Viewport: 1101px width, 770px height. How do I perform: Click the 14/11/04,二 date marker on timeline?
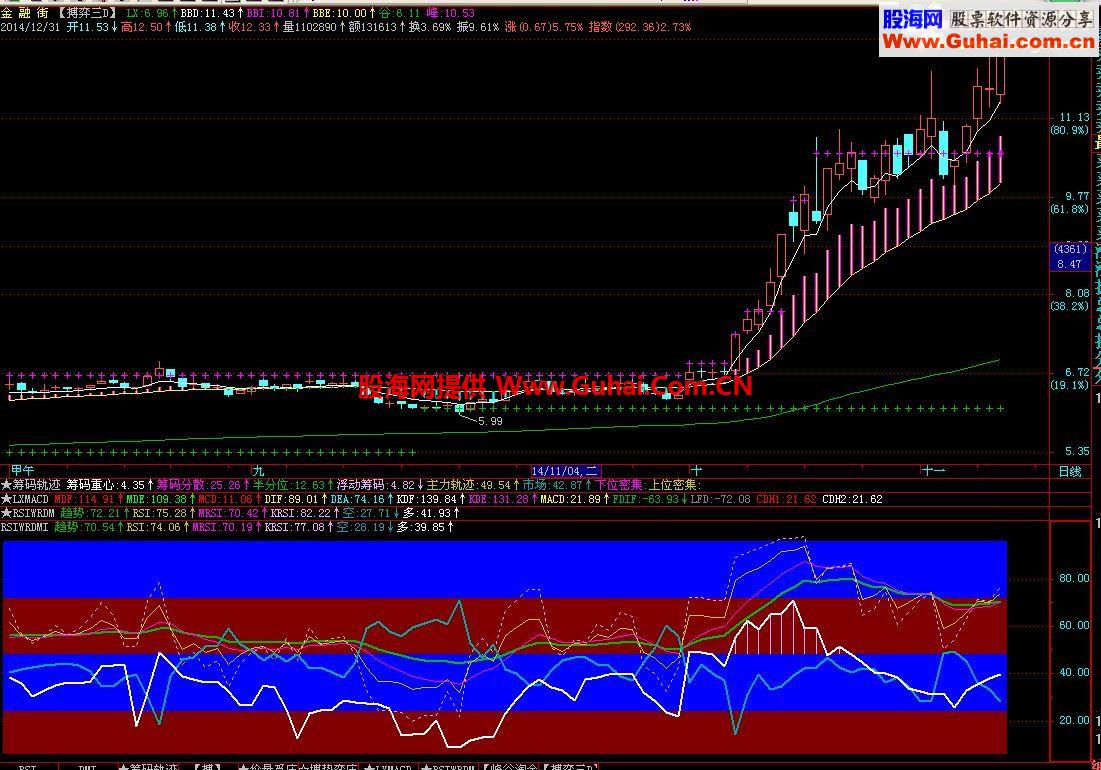coord(565,471)
